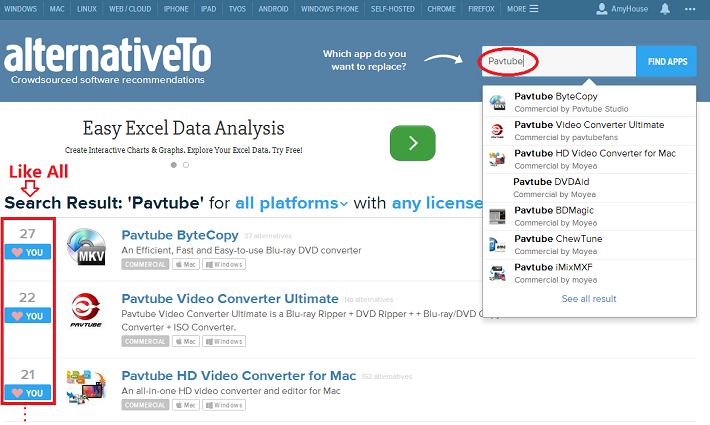Image resolution: width=710 pixels, height=425 pixels.
Task: Click Commercial tag under Video Converter Ultimate
Action: click(145, 341)
